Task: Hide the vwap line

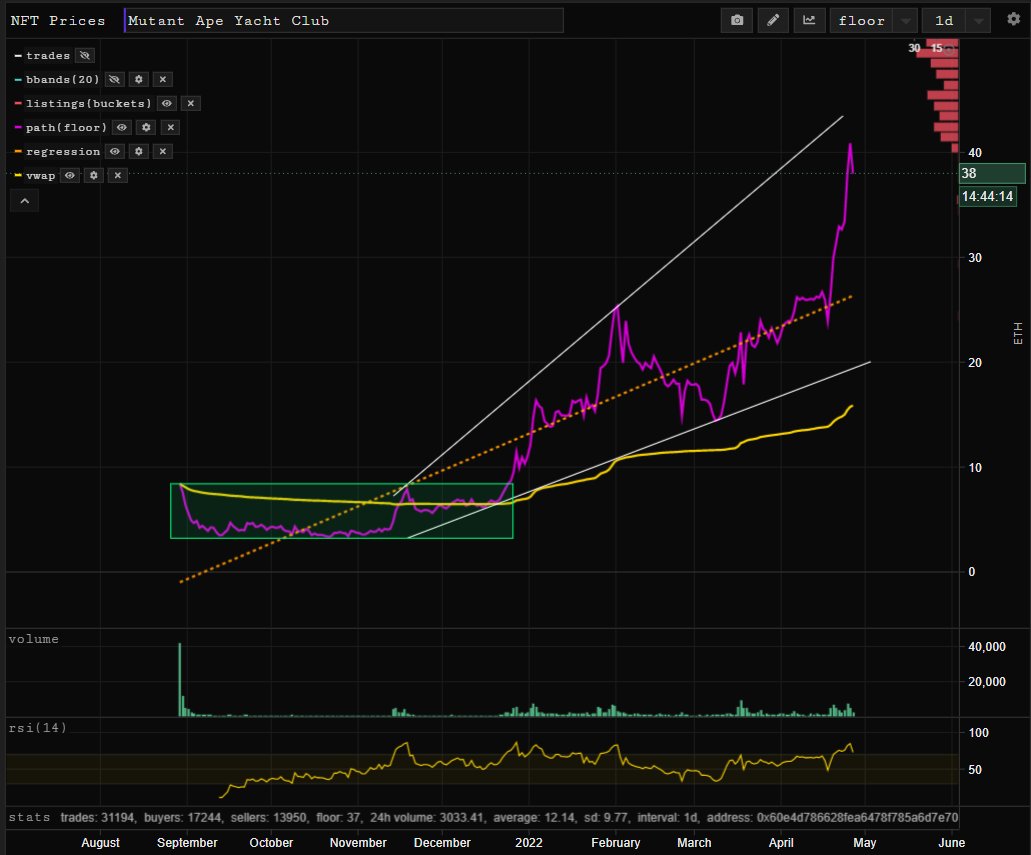Action: click(x=70, y=176)
